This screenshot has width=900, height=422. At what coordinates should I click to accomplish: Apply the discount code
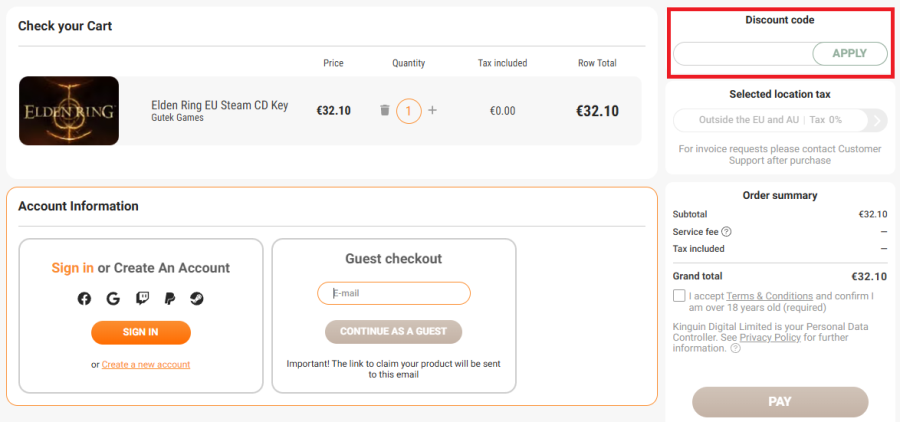click(850, 53)
